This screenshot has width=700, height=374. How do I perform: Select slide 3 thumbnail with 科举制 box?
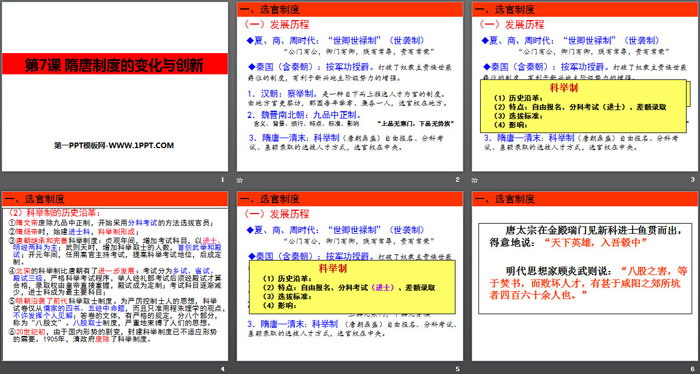(x=585, y=87)
